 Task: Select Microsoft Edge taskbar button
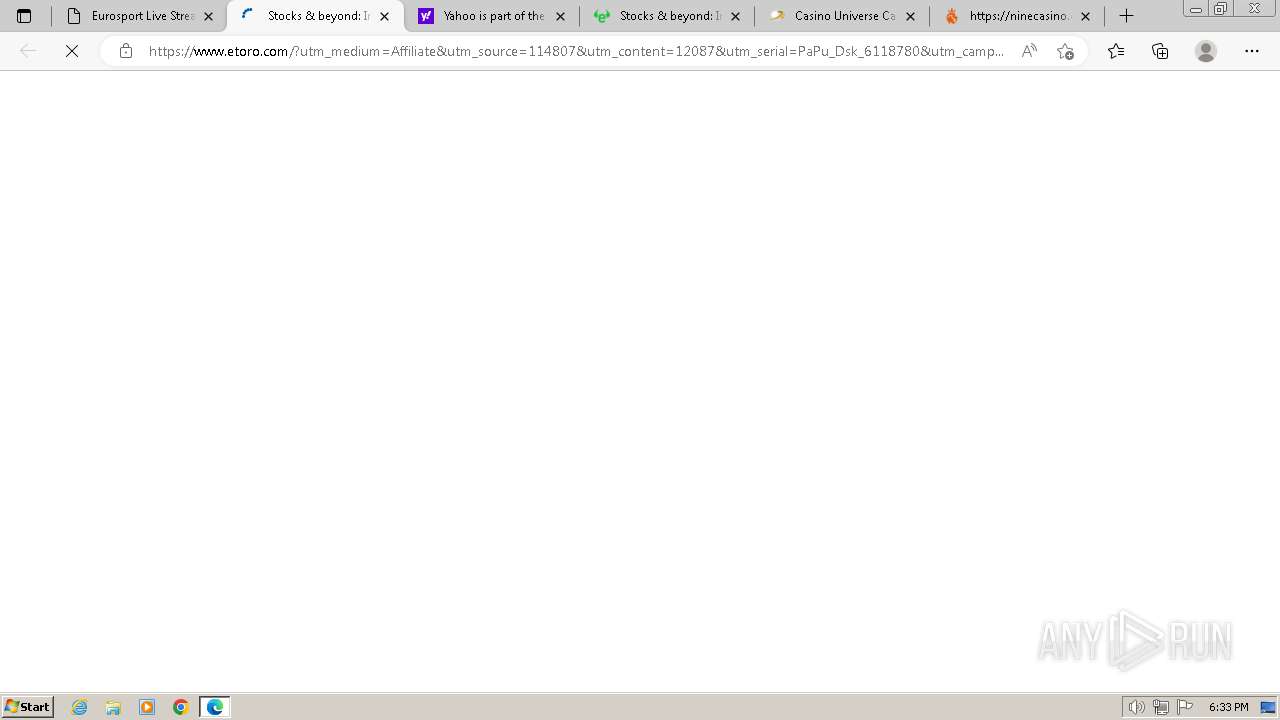(x=215, y=707)
